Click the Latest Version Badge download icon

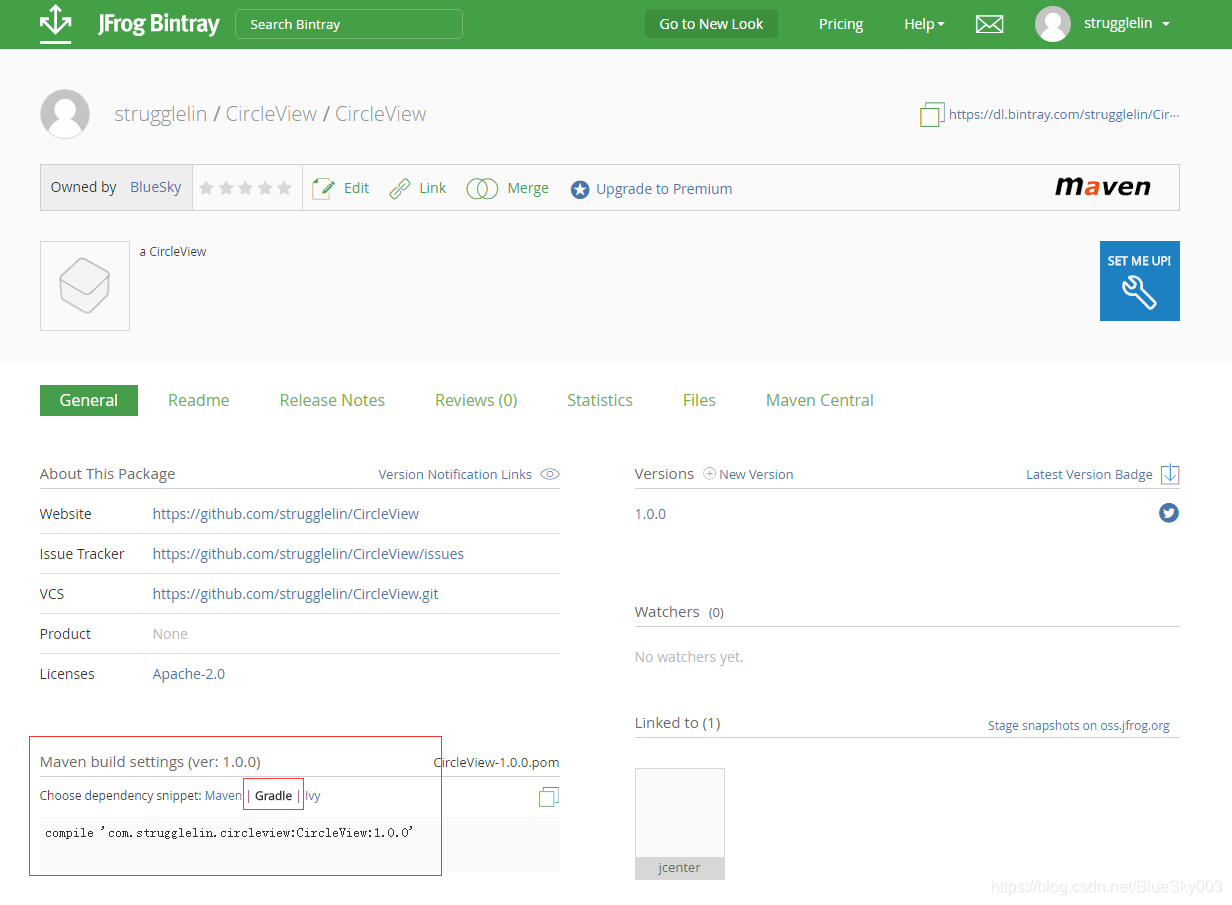(x=1170, y=474)
